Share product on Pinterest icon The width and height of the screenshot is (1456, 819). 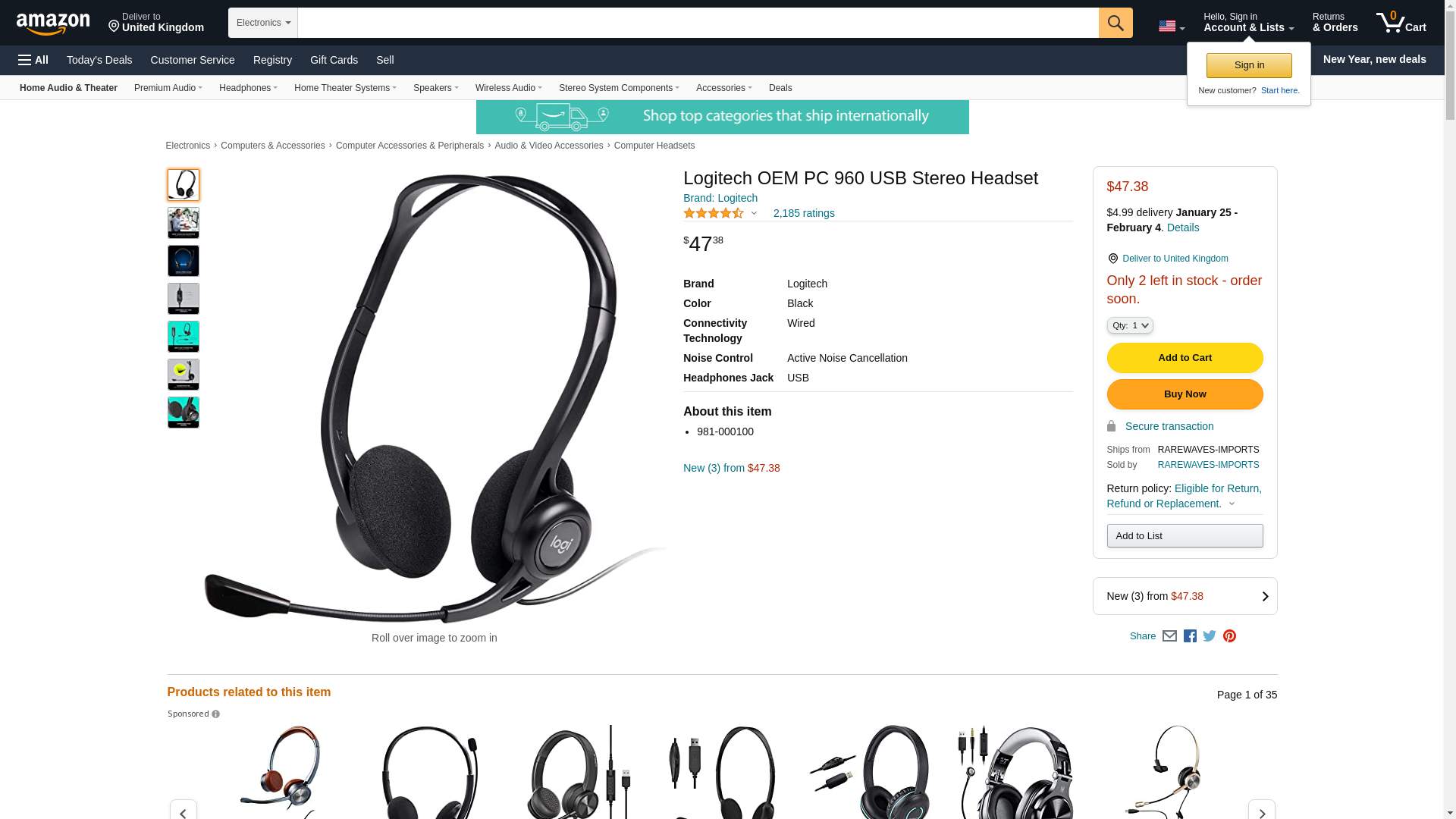[1229, 636]
